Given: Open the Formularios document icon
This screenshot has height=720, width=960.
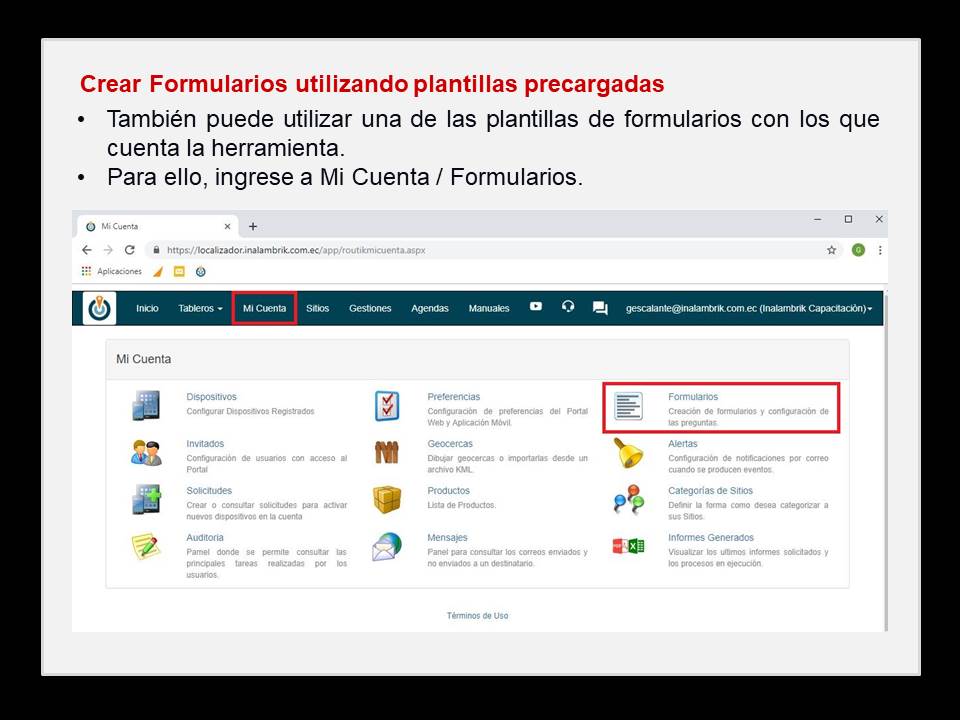Looking at the screenshot, I should (x=628, y=406).
